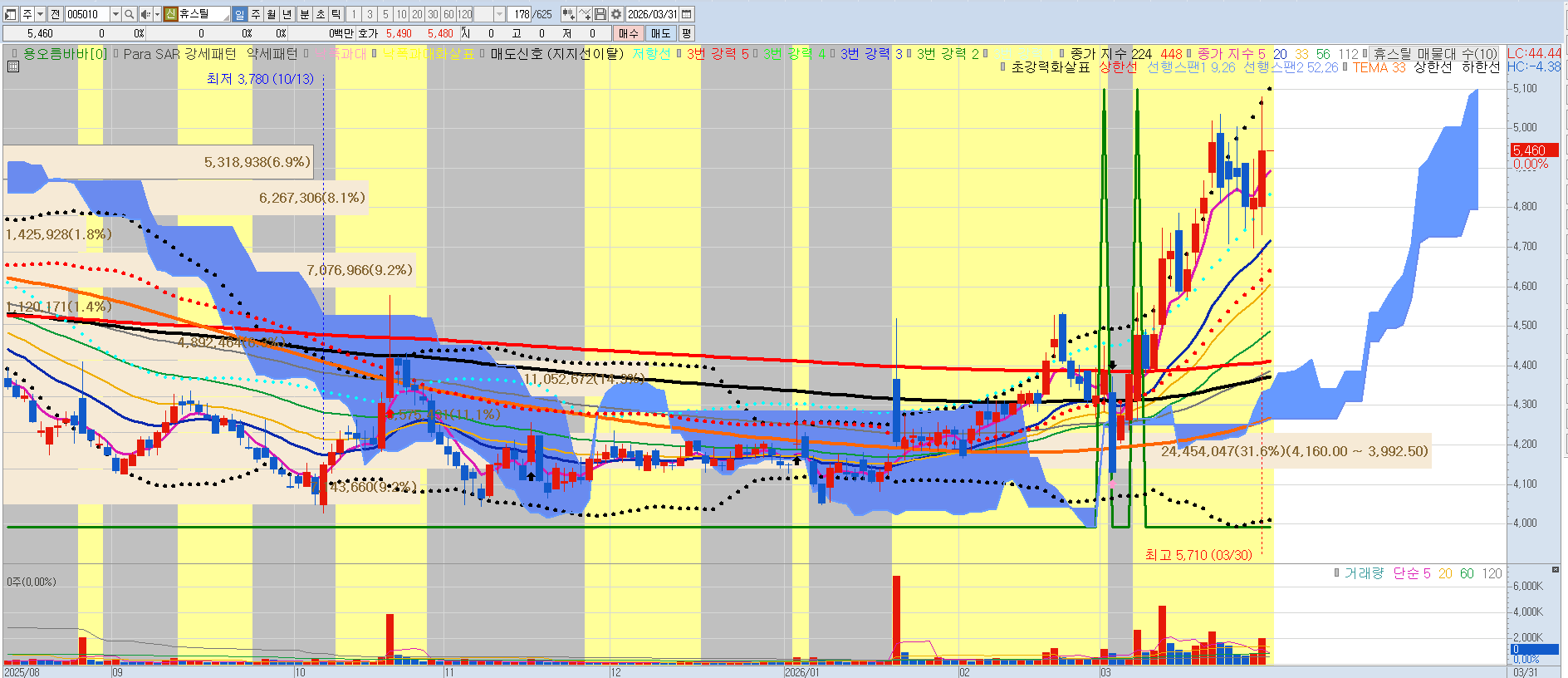1568x678 pixels.
Task: Select the 120 interval preset
Action: (x=465, y=14)
